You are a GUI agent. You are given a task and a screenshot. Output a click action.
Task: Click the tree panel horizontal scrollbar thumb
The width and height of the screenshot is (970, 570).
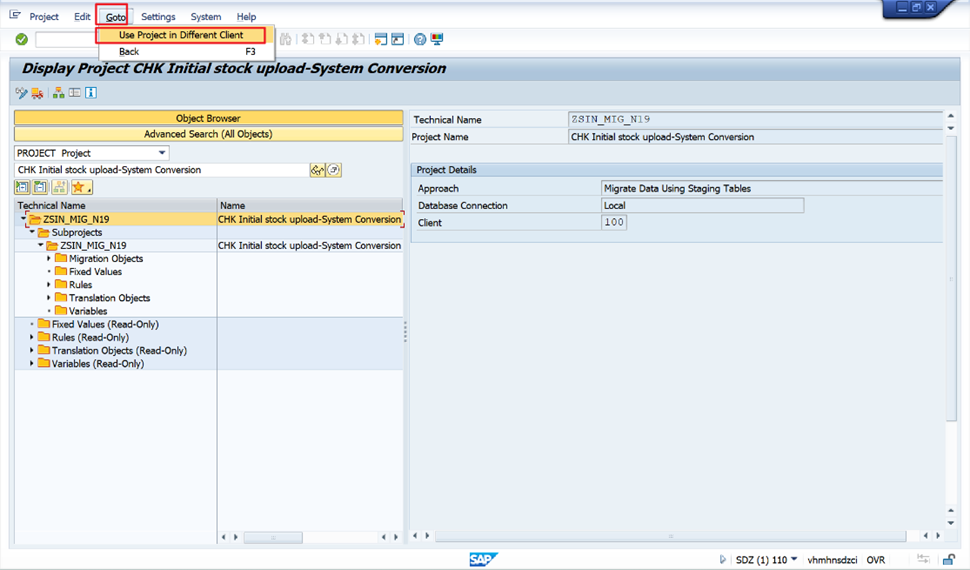coord(273,537)
